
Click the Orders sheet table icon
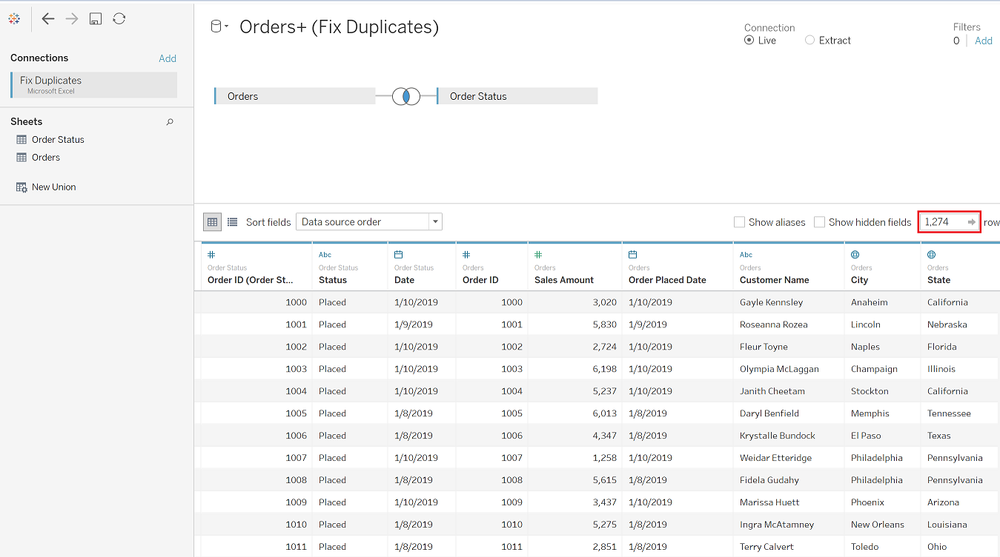[x=22, y=158]
